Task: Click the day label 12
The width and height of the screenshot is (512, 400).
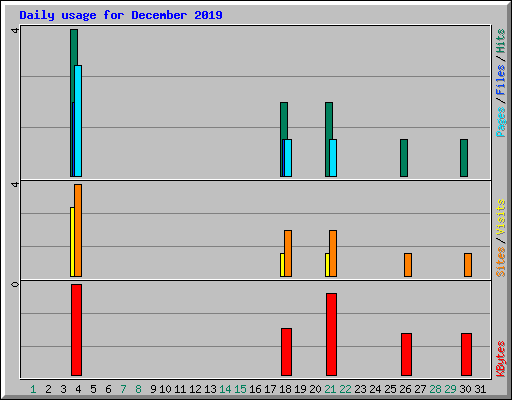Action: (x=195, y=389)
